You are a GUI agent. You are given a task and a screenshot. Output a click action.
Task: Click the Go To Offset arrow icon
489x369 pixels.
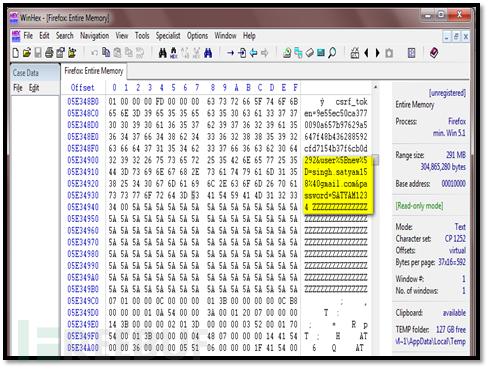[x=230, y=53]
